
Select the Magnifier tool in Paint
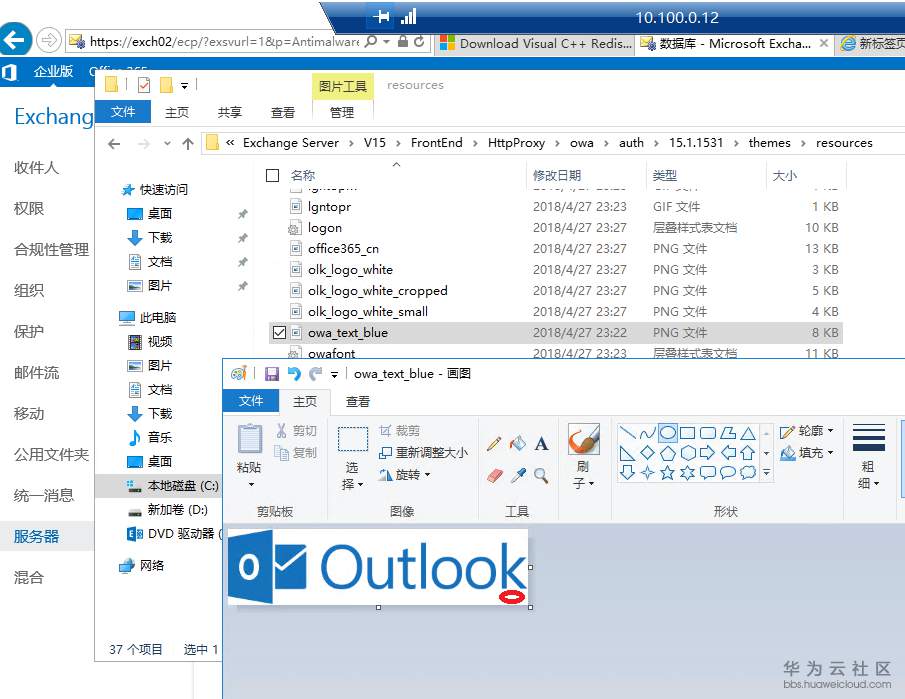click(541, 475)
